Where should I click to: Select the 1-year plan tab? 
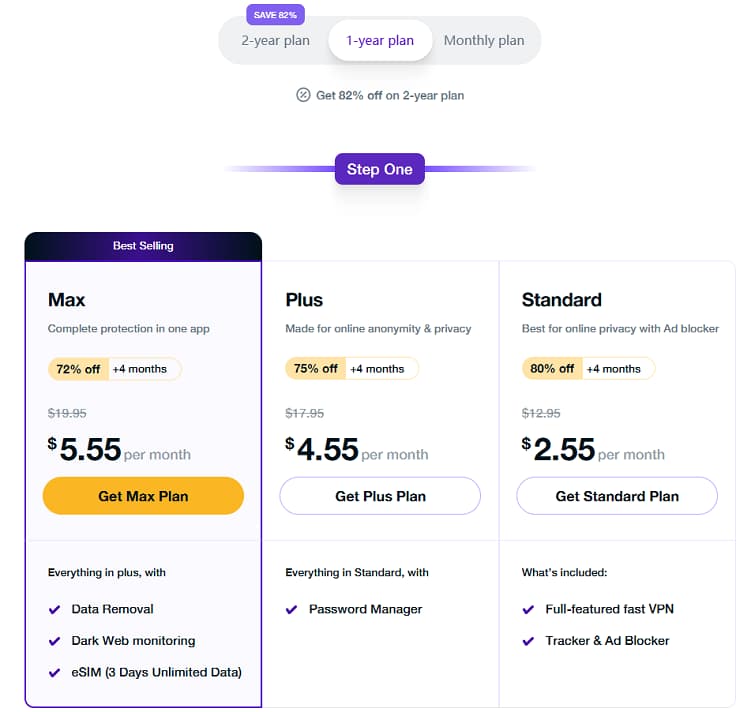coord(380,41)
